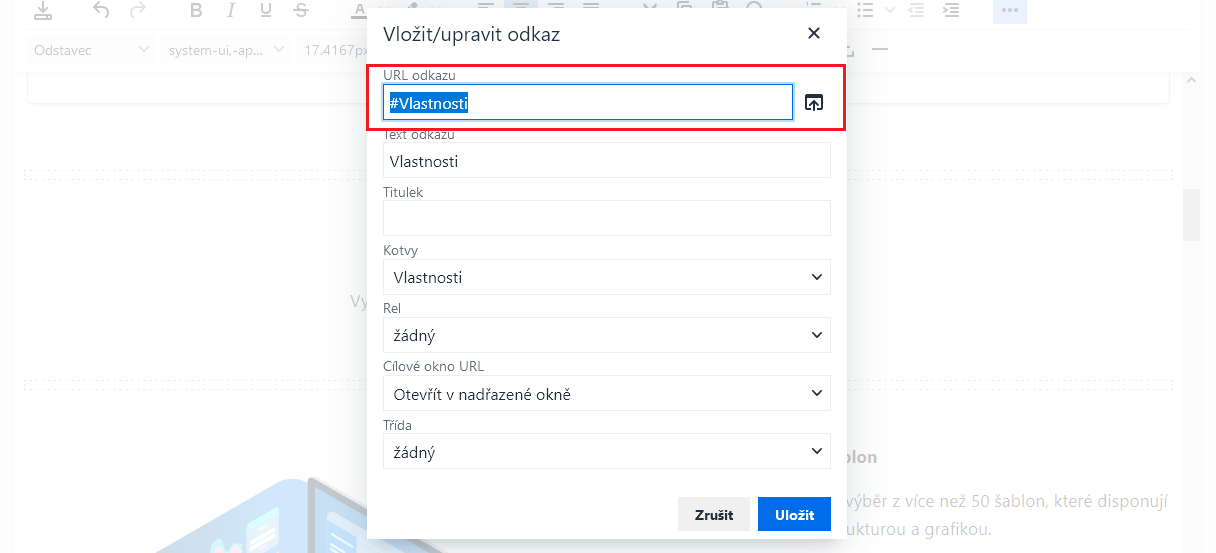Click into the Text odkazu field
Screen dimensions: 1216x553
coord(606,160)
